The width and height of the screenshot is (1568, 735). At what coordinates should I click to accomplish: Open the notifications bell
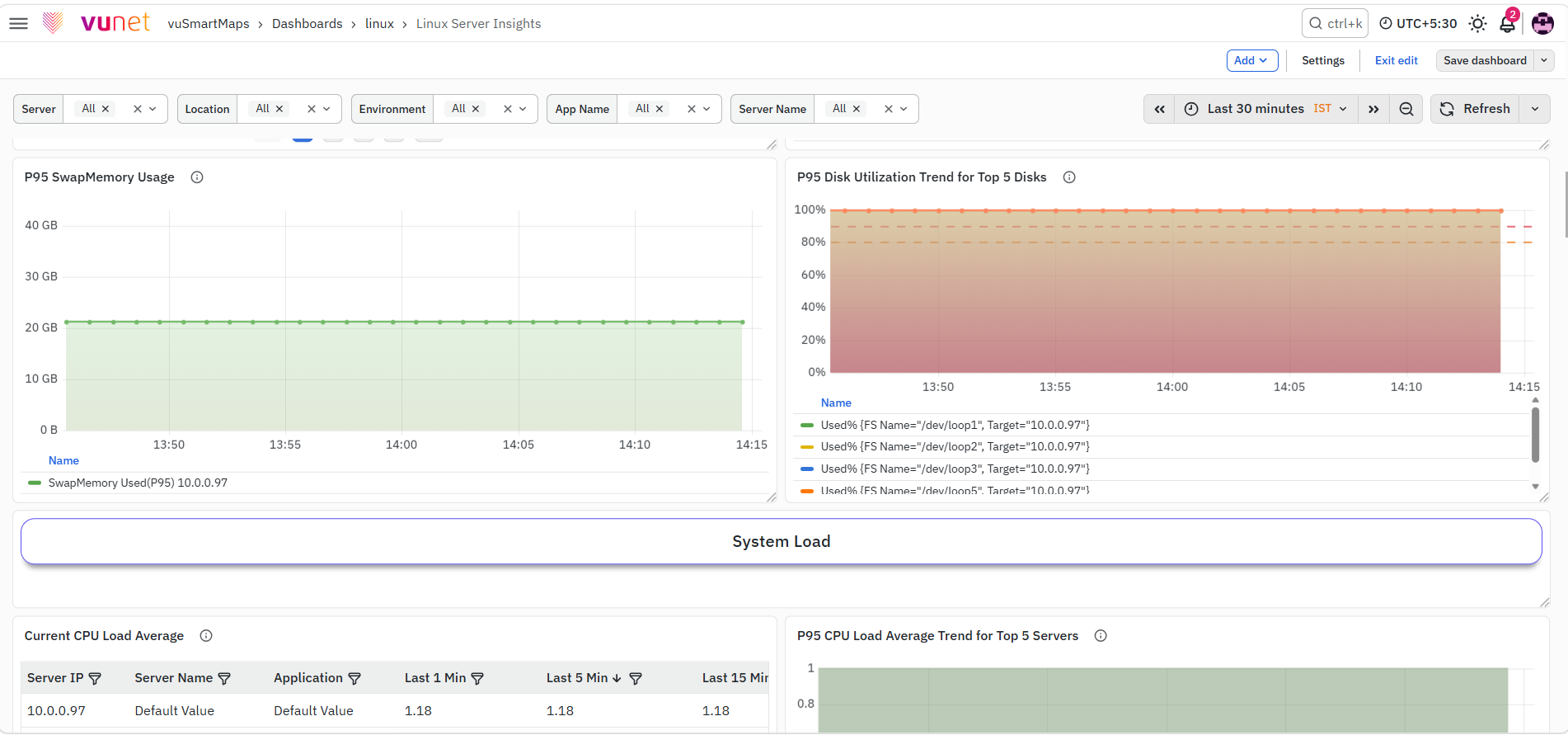[x=1507, y=23]
